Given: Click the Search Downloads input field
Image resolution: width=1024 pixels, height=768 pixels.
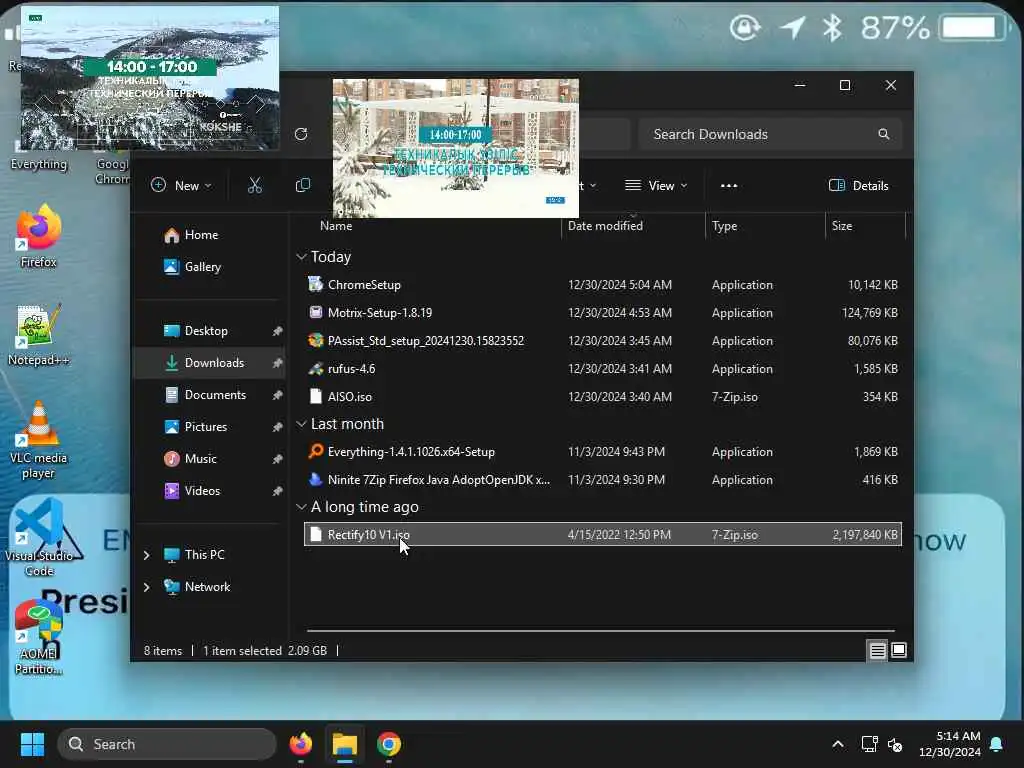Looking at the screenshot, I should [771, 135].
